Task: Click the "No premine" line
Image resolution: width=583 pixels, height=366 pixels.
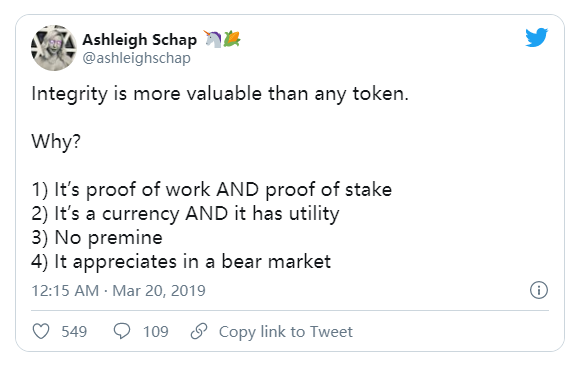Action: (97, 238)
